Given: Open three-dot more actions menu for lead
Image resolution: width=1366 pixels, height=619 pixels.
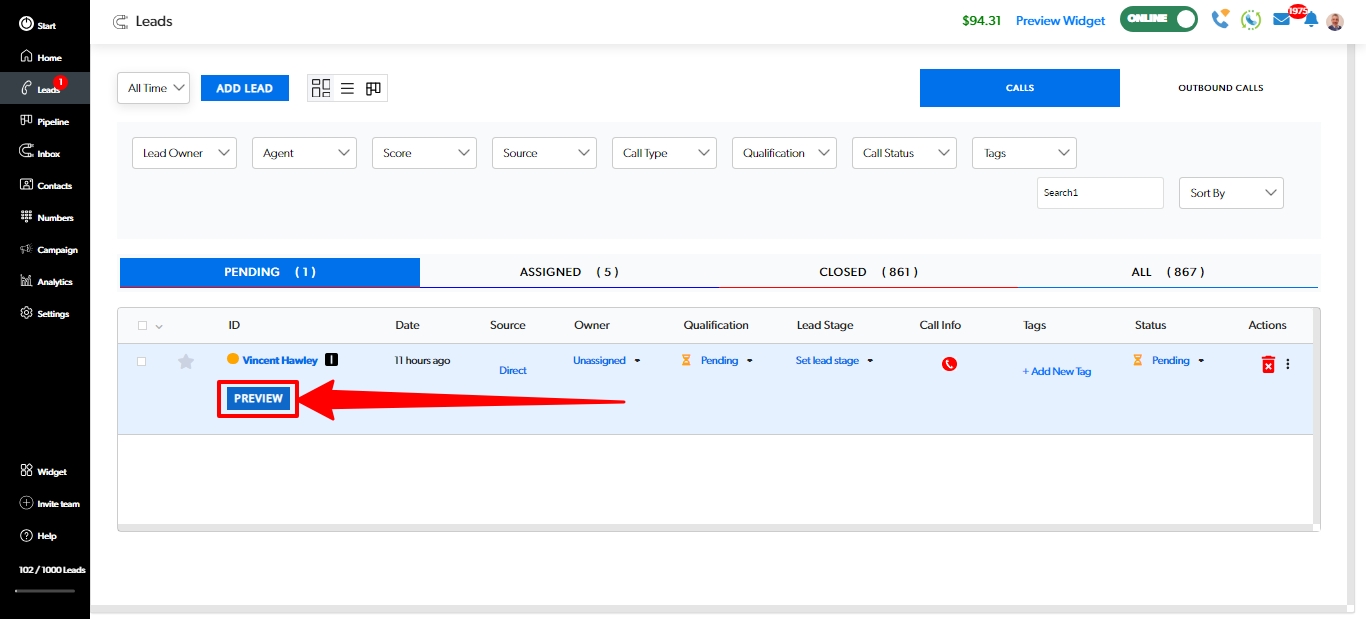Looking at the screenshot, I should click(1288, 364).
